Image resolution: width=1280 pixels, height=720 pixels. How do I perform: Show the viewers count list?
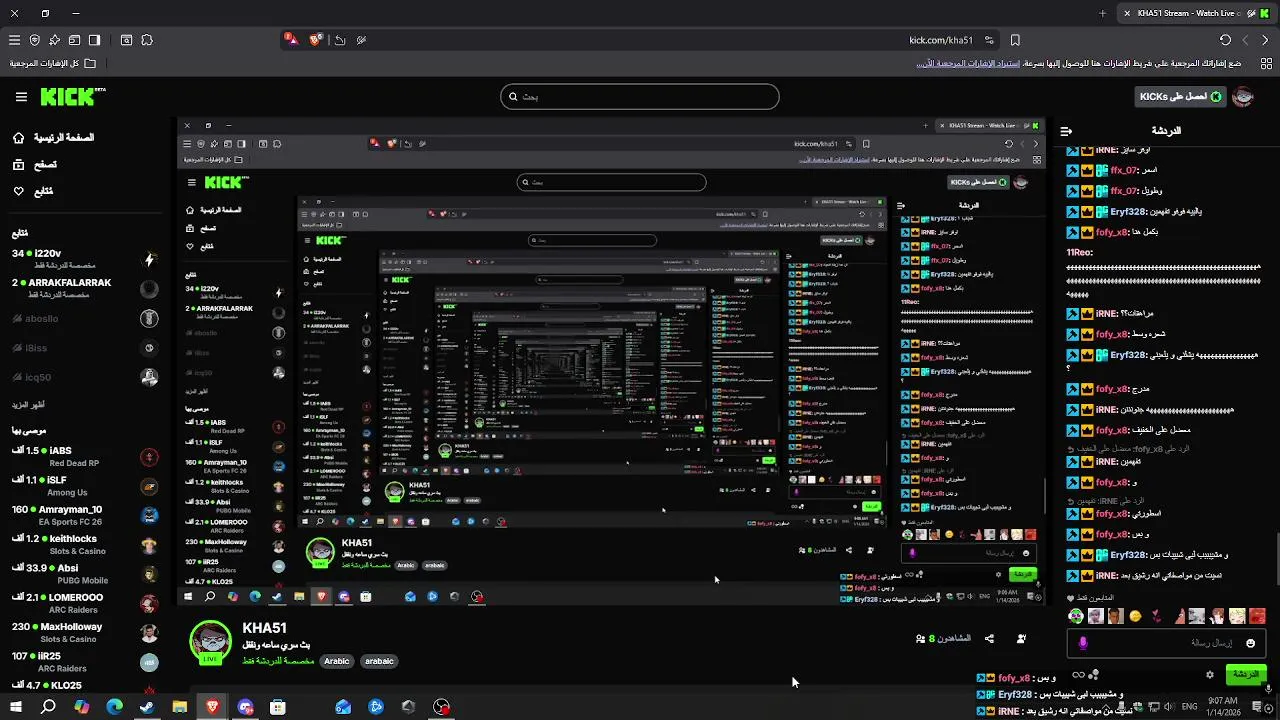click(943, 638)
